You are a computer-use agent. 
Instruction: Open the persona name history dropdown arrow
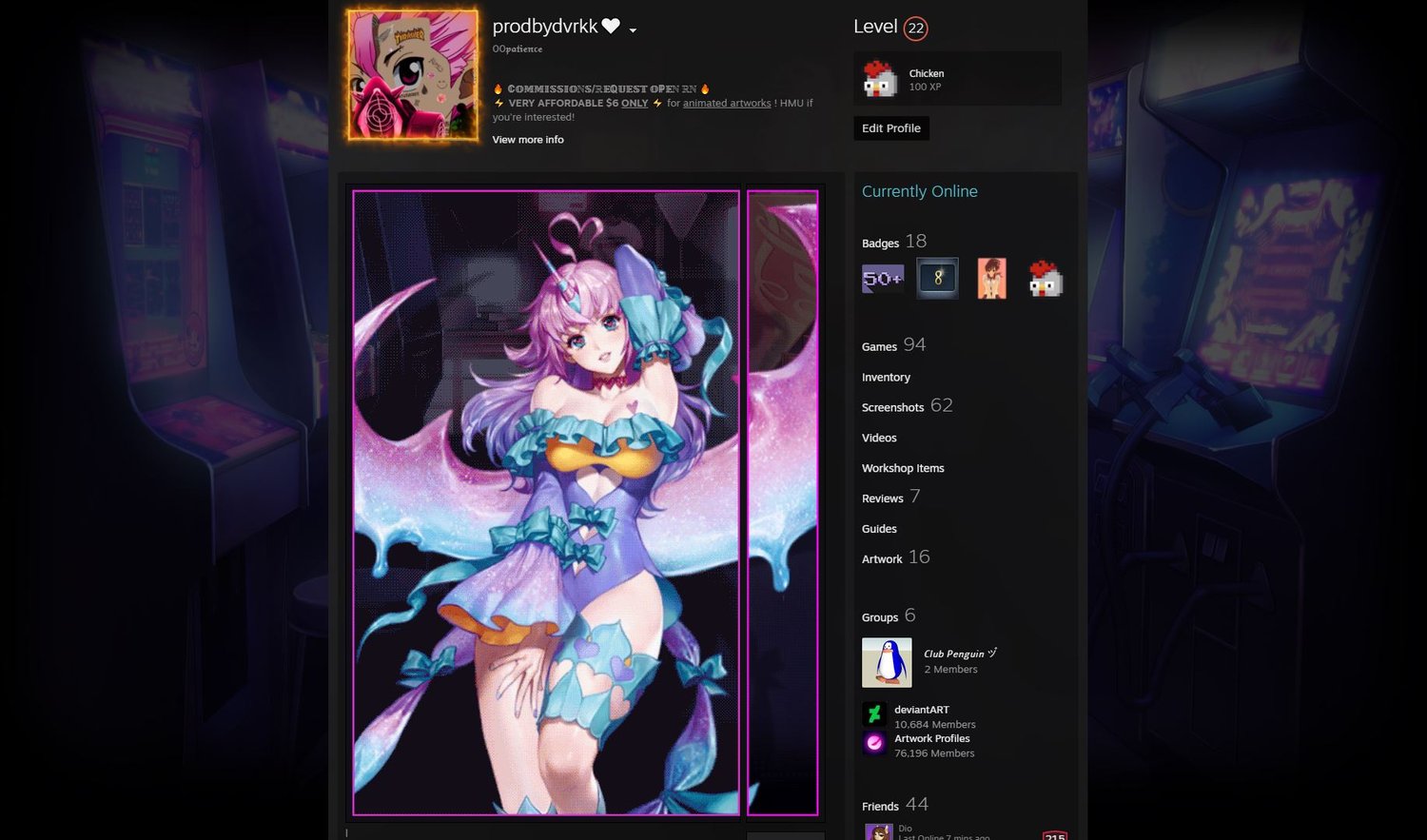pyautogui.click(x=633, y=29)
